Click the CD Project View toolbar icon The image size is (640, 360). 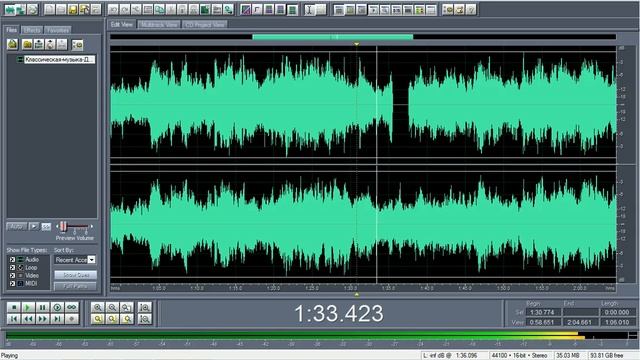click(32, 9)
